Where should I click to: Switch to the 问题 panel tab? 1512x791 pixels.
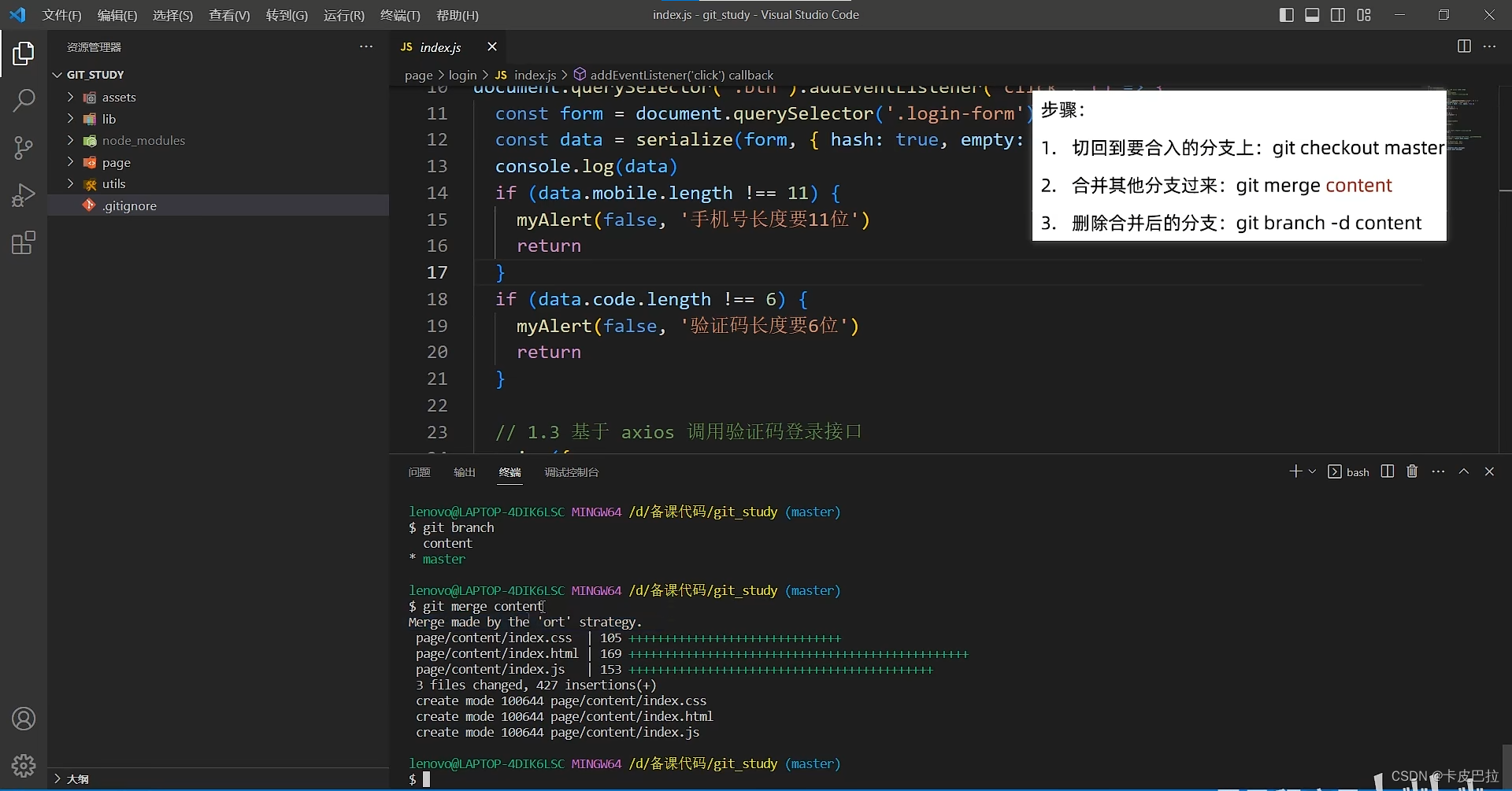pos(419,472)
